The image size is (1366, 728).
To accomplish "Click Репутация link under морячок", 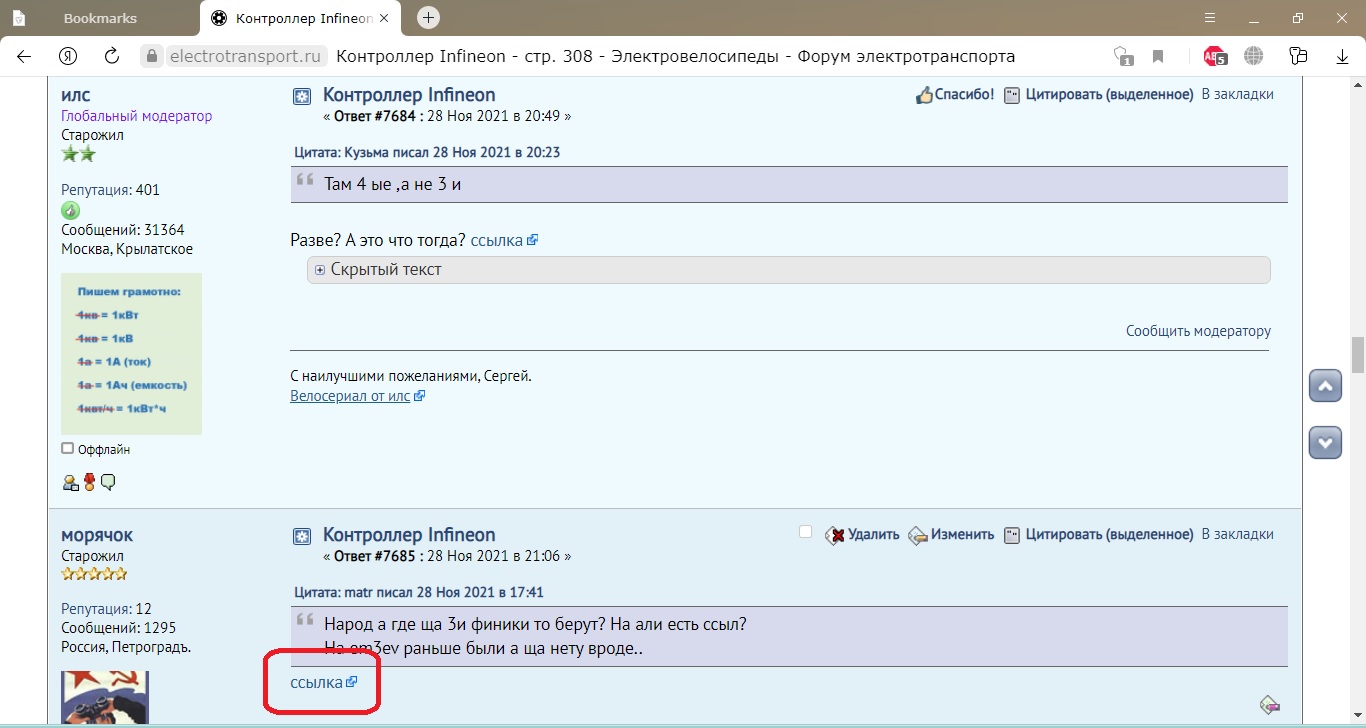I will pyautogui.click(x=96, y=609).
